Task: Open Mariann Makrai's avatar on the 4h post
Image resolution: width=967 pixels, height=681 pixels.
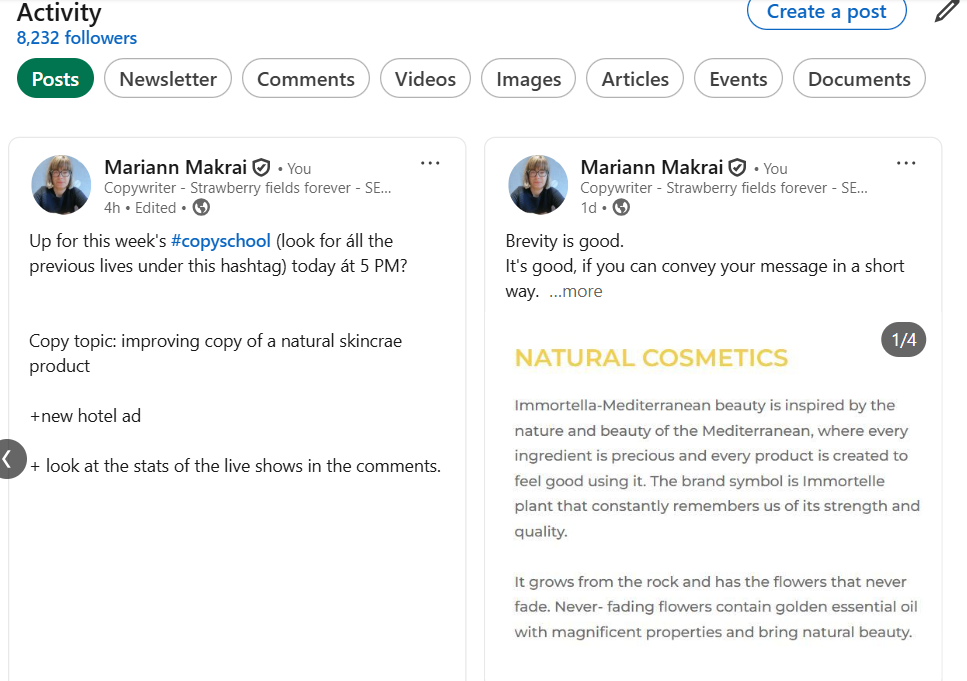Action: (61, 184)
